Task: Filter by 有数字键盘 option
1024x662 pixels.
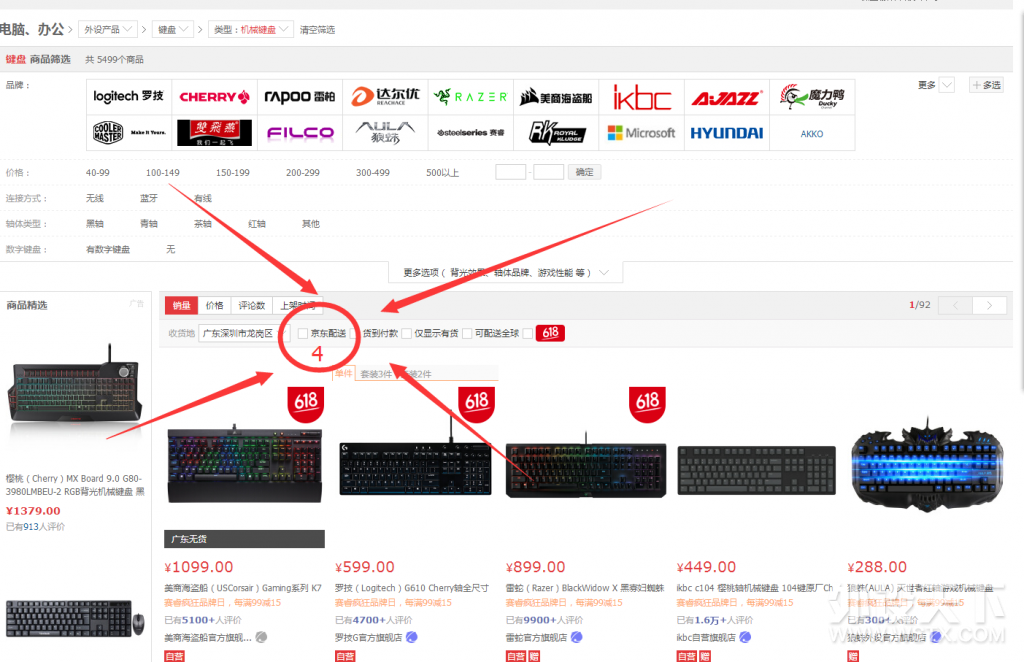Action: click(x=108, y=249)
